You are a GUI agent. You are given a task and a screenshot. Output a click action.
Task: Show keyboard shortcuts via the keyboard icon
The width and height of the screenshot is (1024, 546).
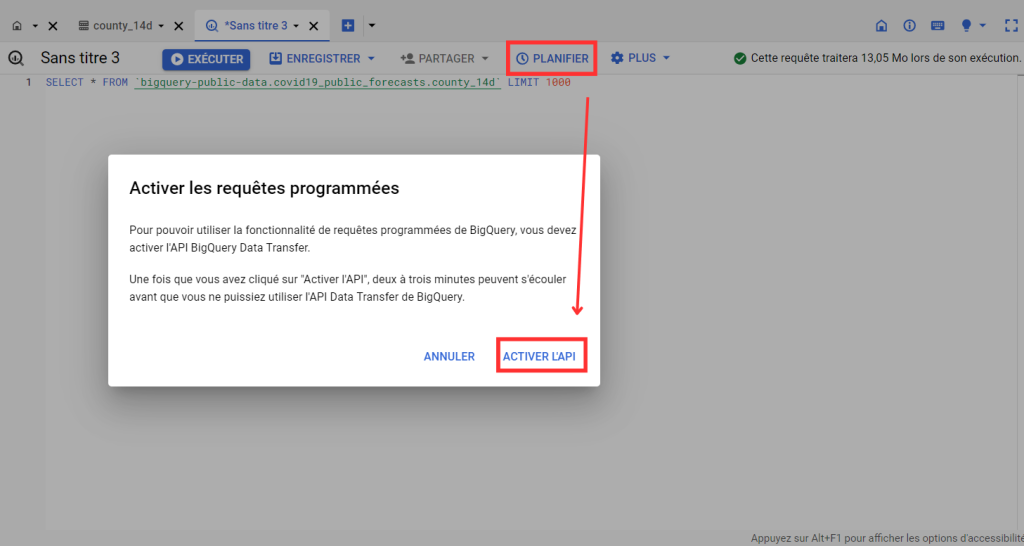(x=938, y=25)
